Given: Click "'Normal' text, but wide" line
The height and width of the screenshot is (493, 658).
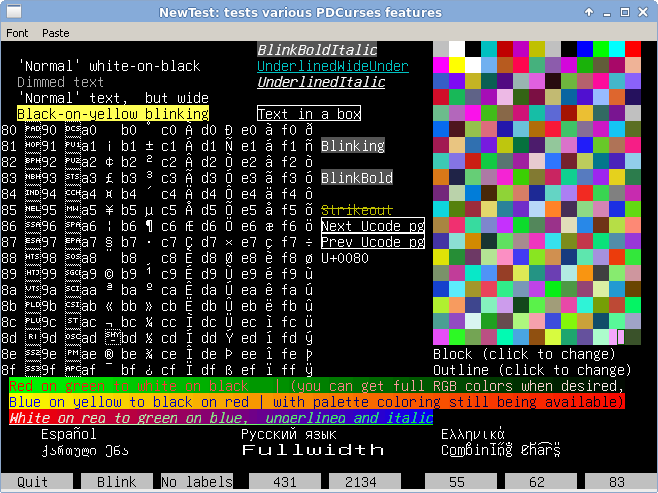Looking at the screenshot, I should click(113, 98).
